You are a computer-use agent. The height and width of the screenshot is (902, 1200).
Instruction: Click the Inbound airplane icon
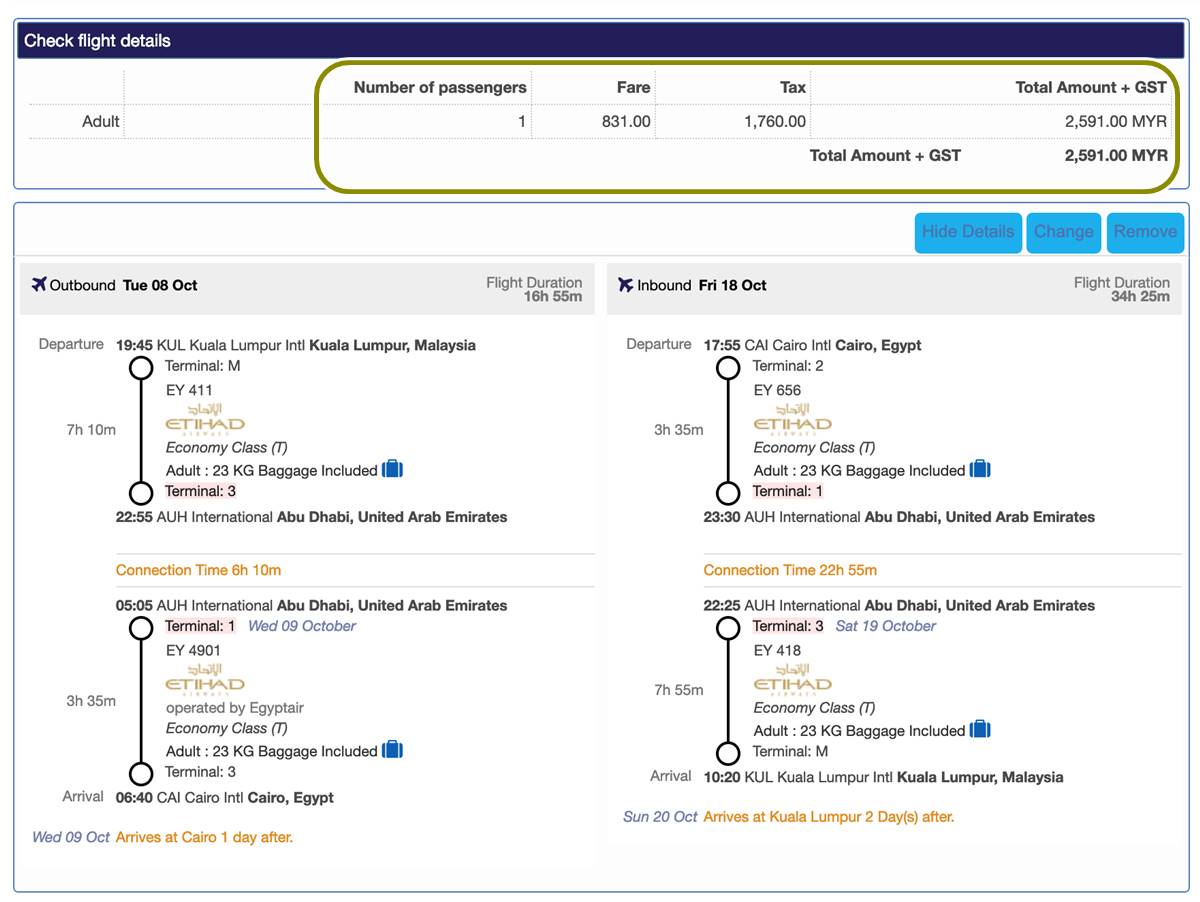(626, 285)
